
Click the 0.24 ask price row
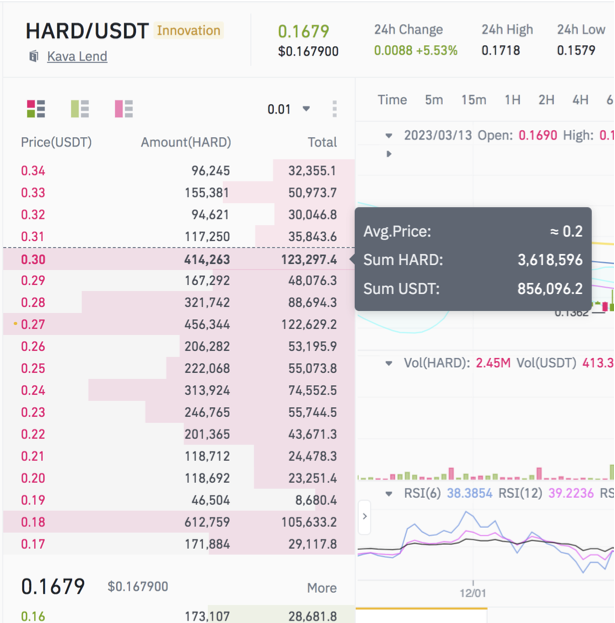tap(179, 390)
